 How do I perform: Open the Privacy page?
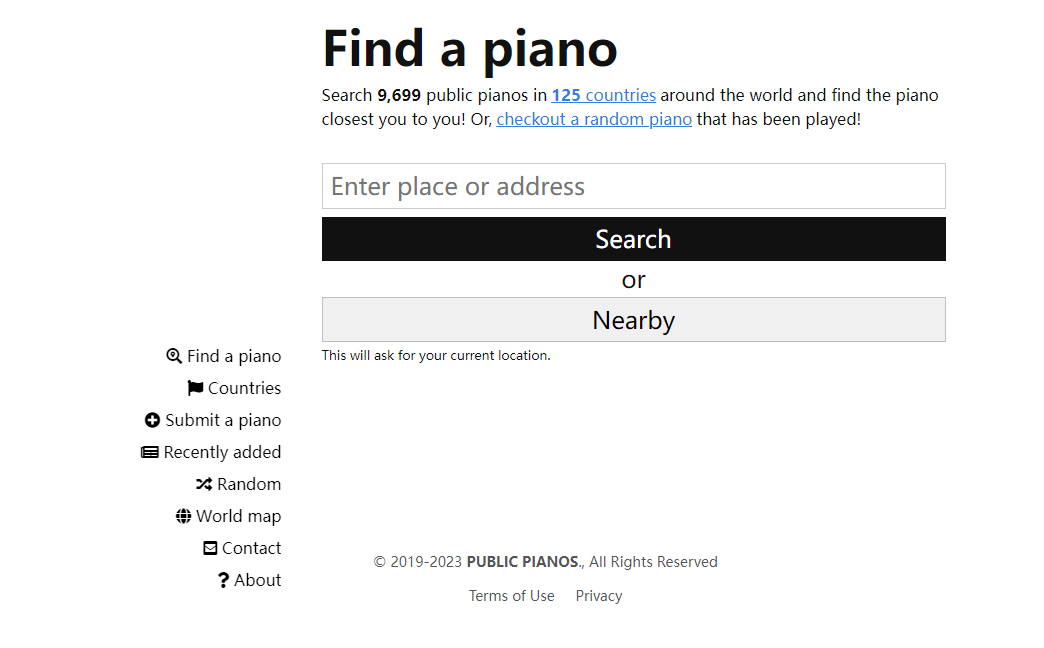click(x=598, y=595)
